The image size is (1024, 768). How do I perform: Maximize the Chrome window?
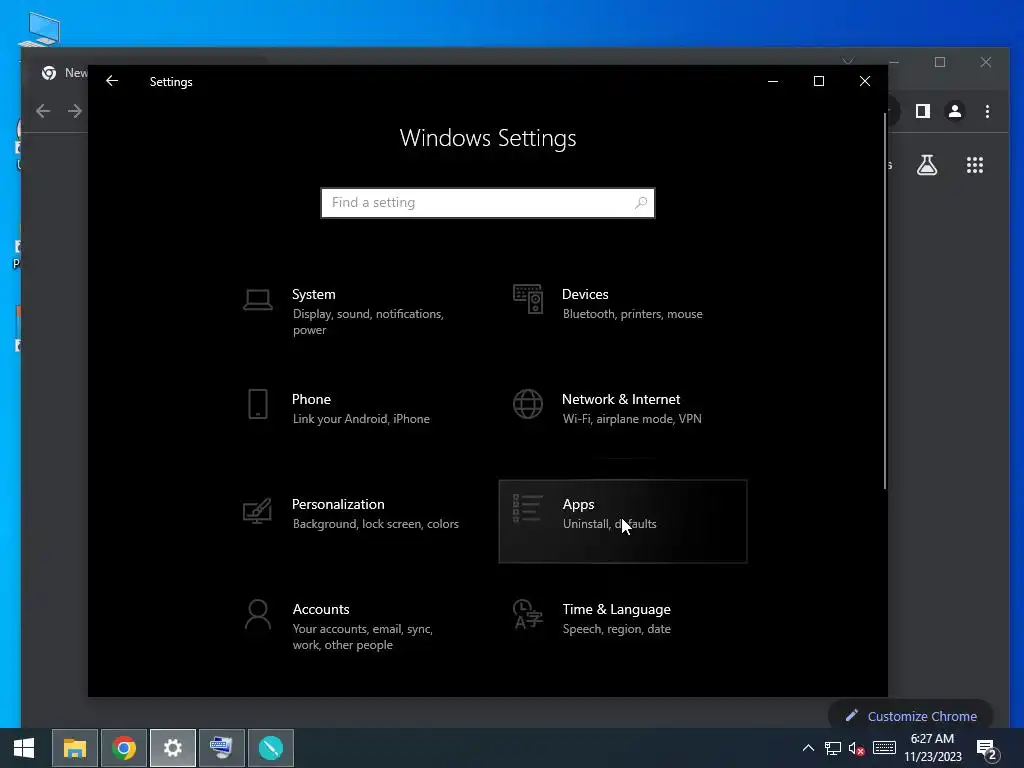tap(940, 62)
